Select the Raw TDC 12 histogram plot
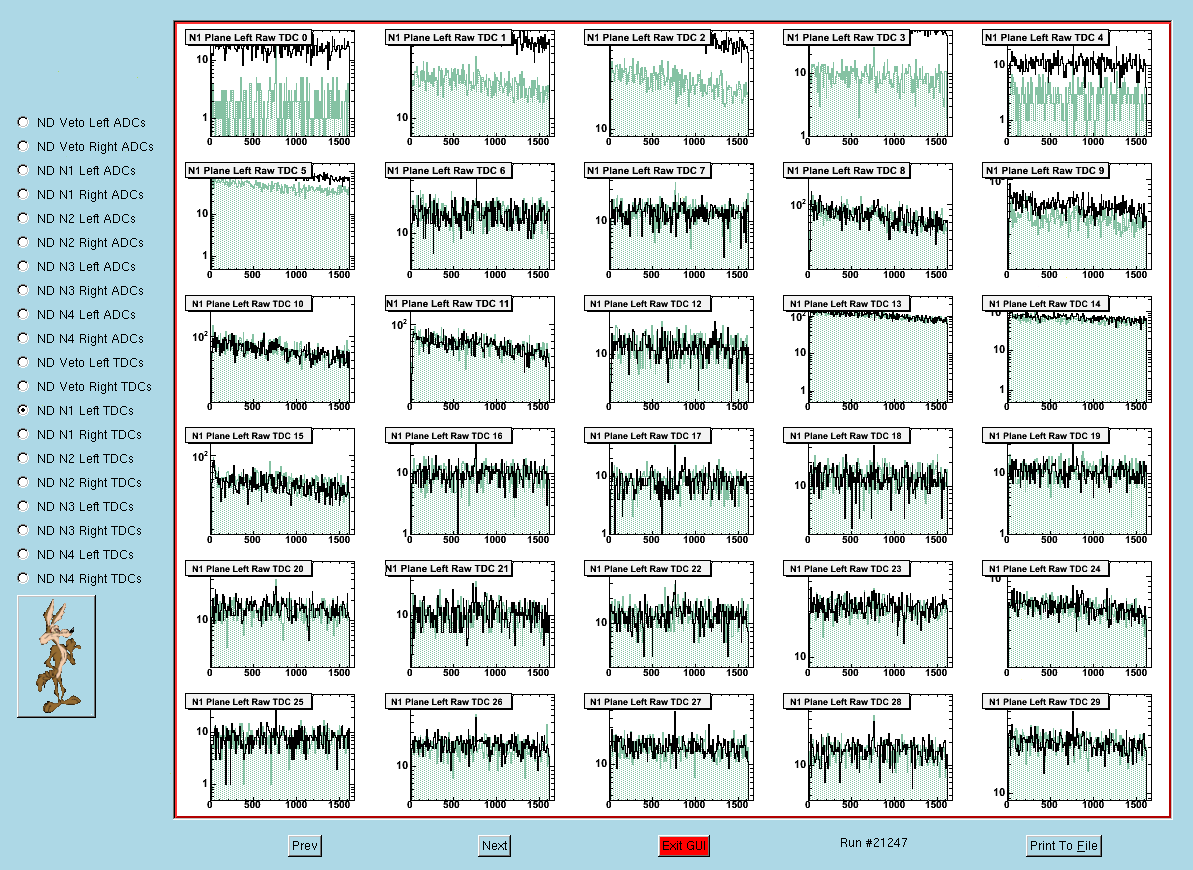Screen dimensions: 1193x870 pos(668,354)
